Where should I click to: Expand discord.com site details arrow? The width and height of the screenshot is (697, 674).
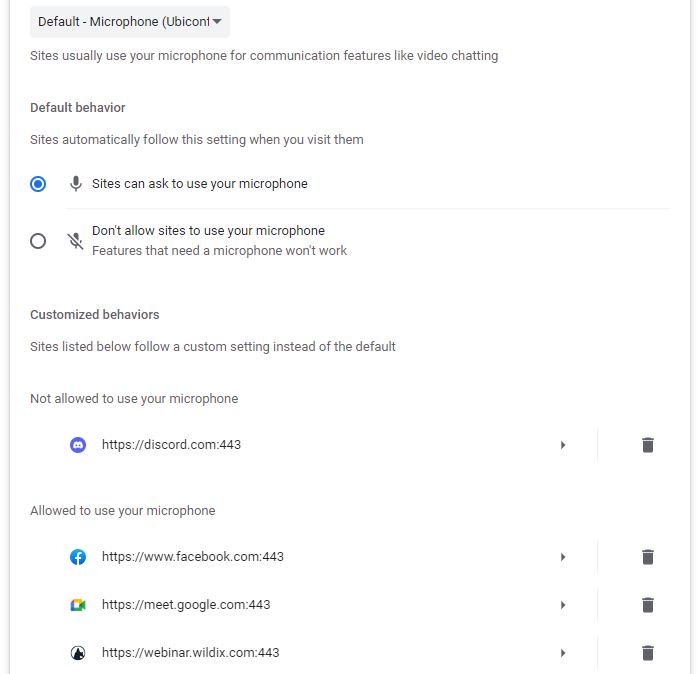[563, 445]
